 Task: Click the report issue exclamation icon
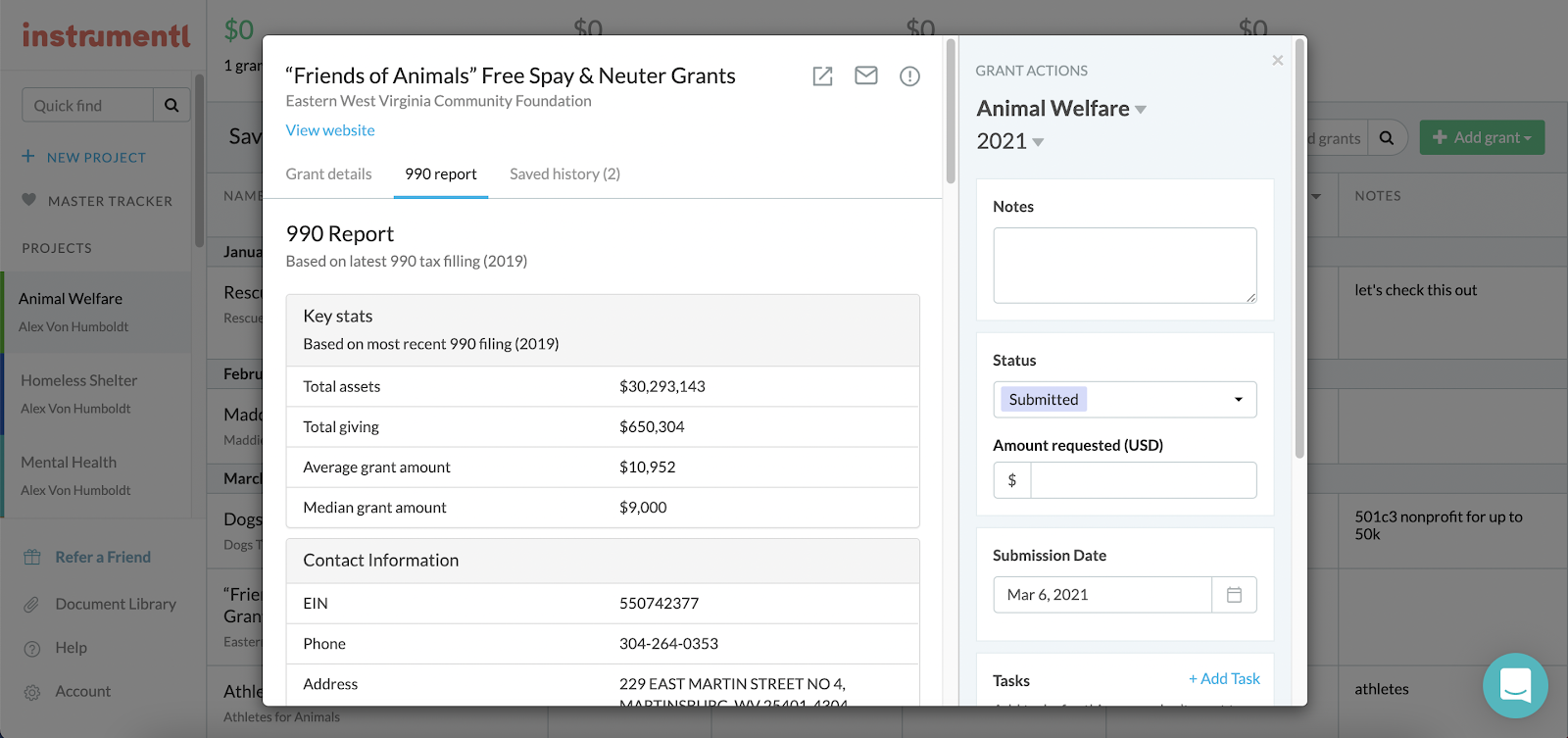pos(909,76)
